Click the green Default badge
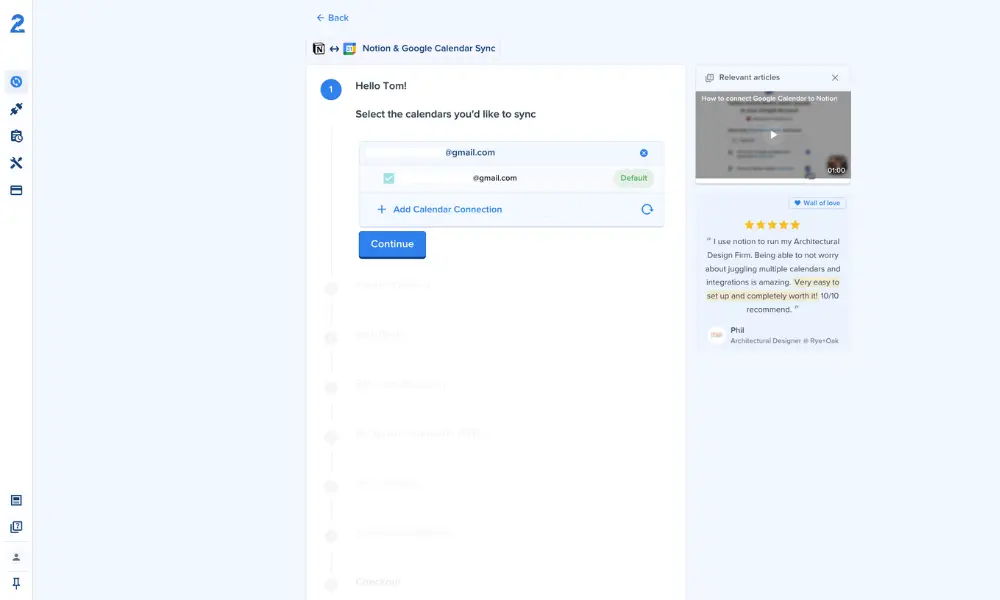Viewport: 1000px width, 600px height. [x=633, y=179]
